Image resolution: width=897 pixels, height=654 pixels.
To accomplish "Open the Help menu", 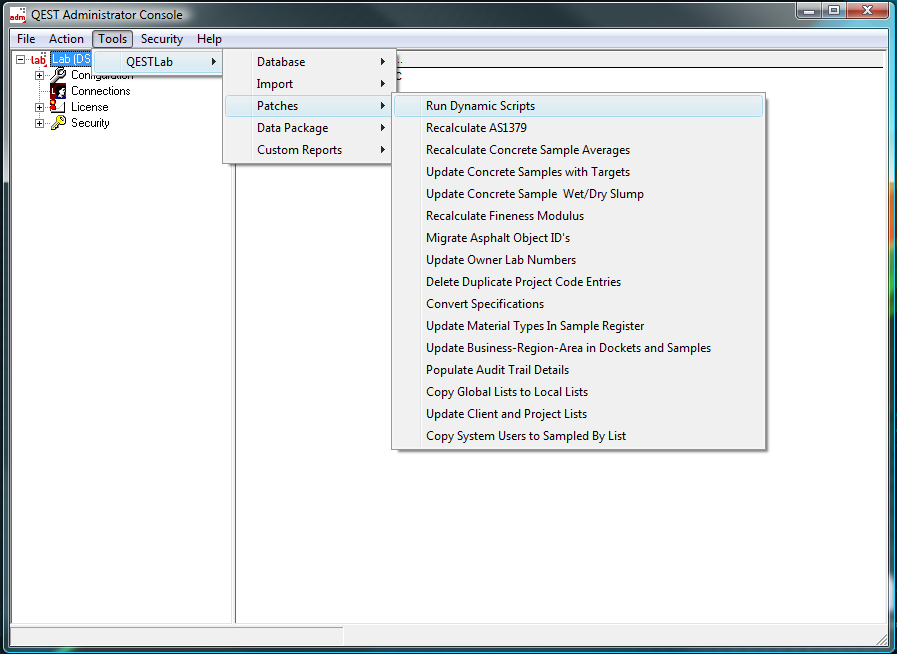I will pyautogui.click(x=209, y=39).
